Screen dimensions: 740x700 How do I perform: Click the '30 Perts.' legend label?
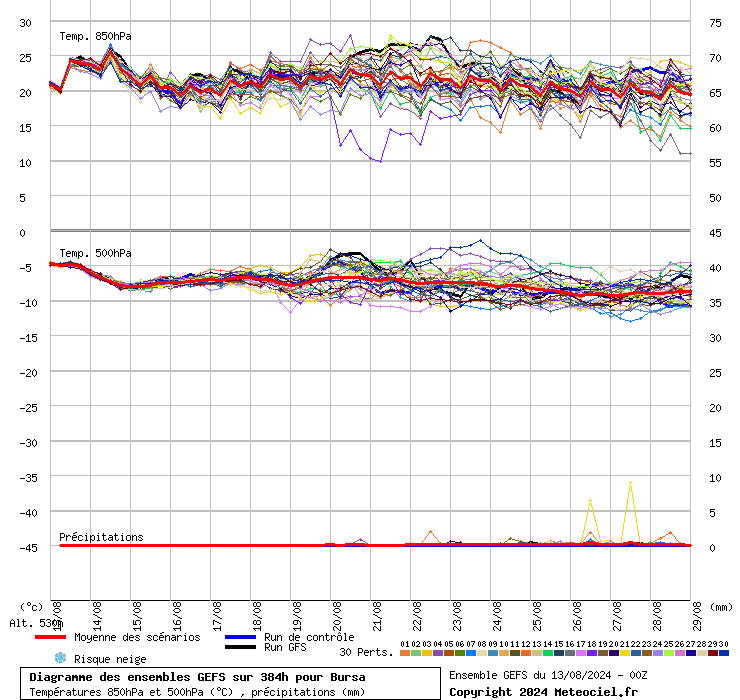366,652
